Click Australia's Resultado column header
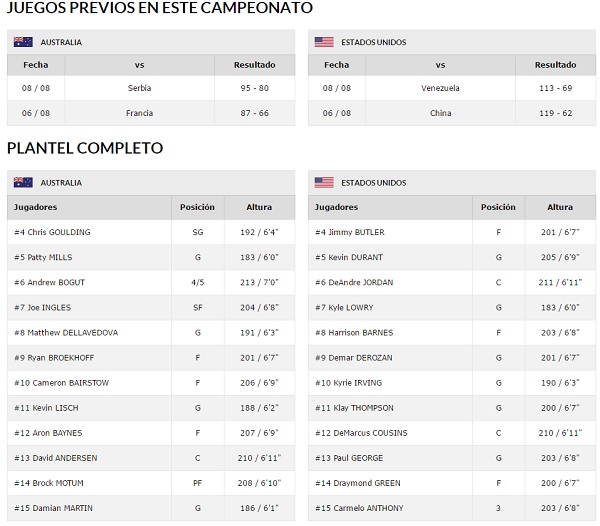 click(254, 65)
